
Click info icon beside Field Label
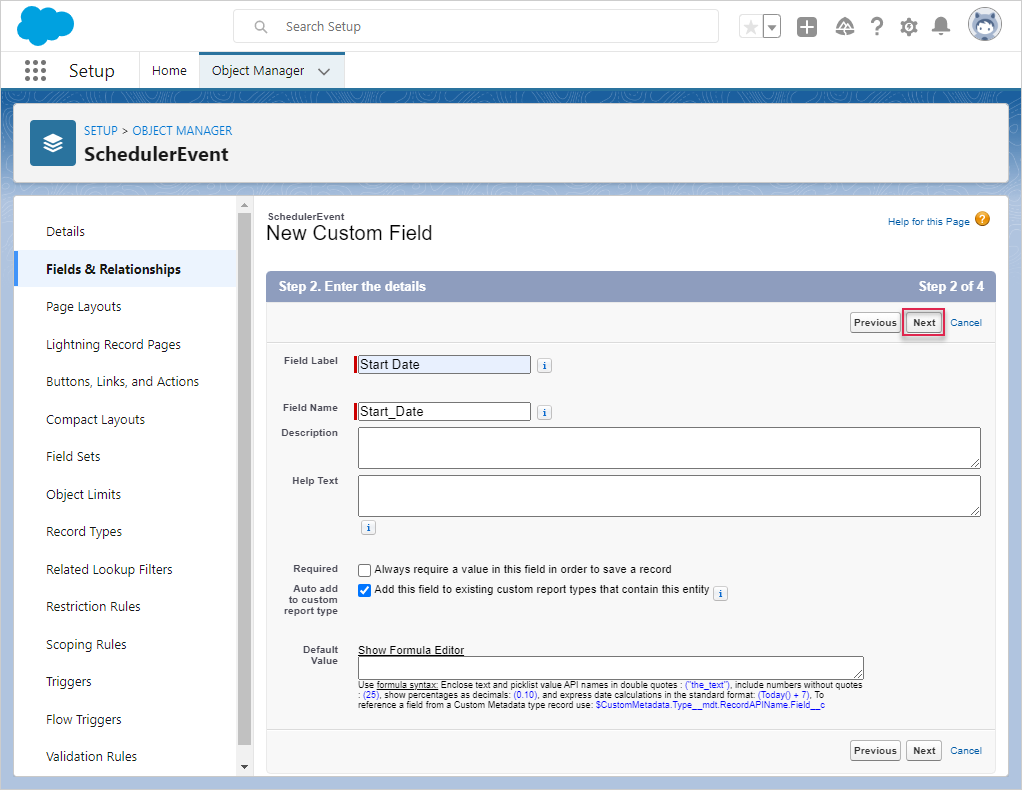coord(544,366)
